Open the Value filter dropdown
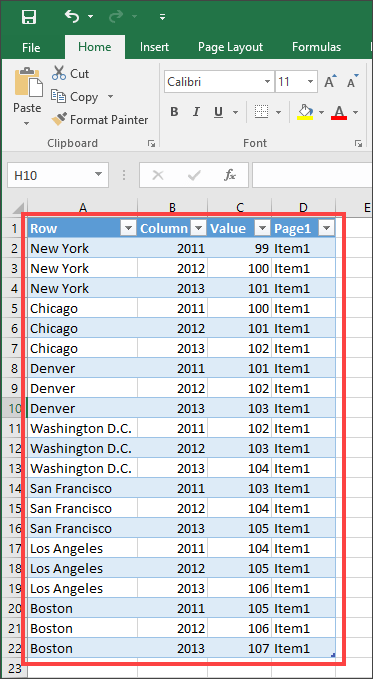Viewport: 373px width, 679px height. (263, 228)
